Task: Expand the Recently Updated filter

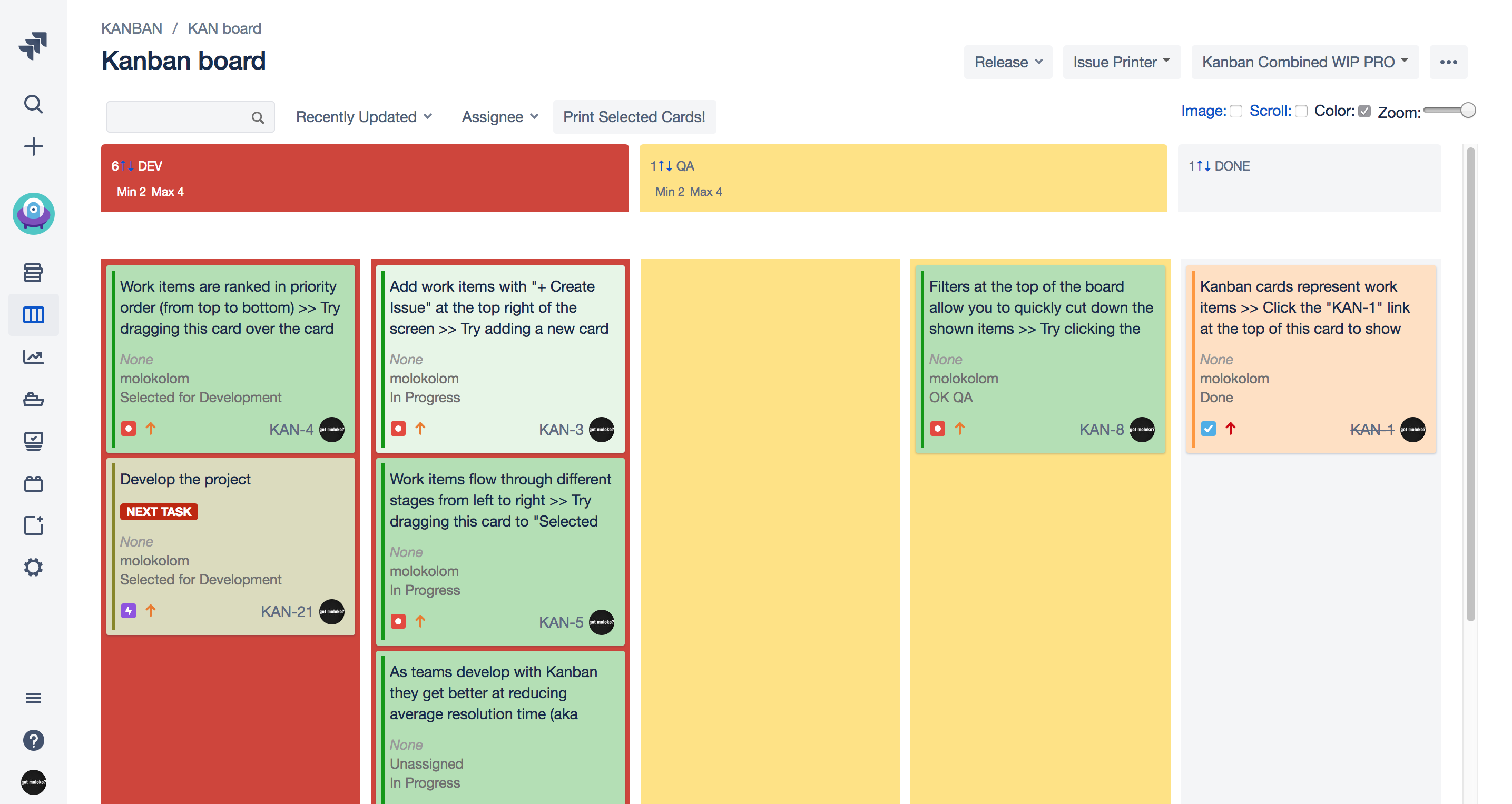Action: point(364,117)
